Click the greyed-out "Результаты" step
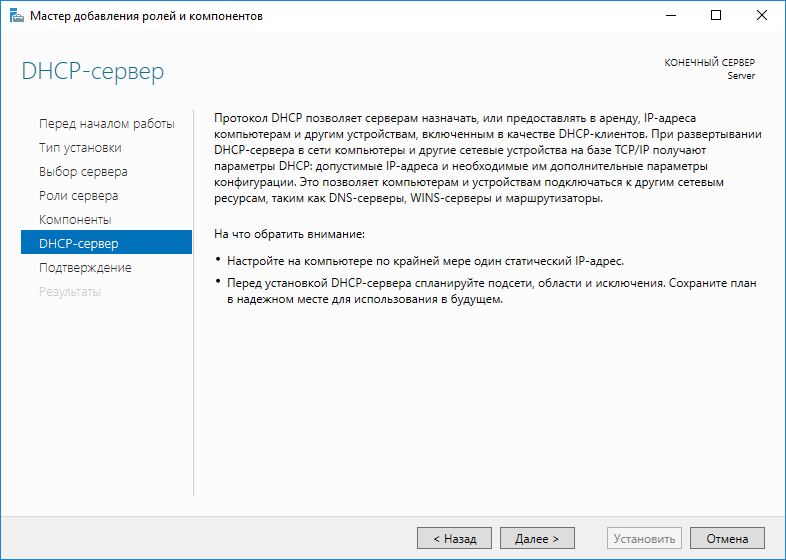 click(69, 292)
